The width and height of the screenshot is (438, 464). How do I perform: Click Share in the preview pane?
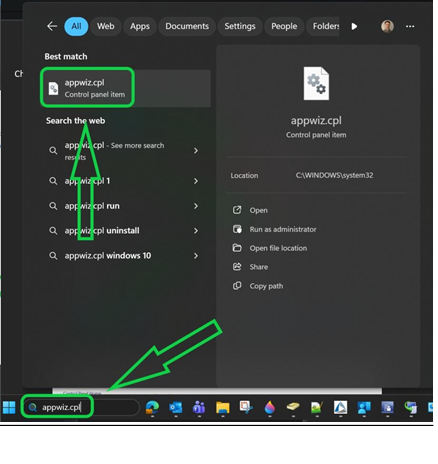[x=259, y=267]
